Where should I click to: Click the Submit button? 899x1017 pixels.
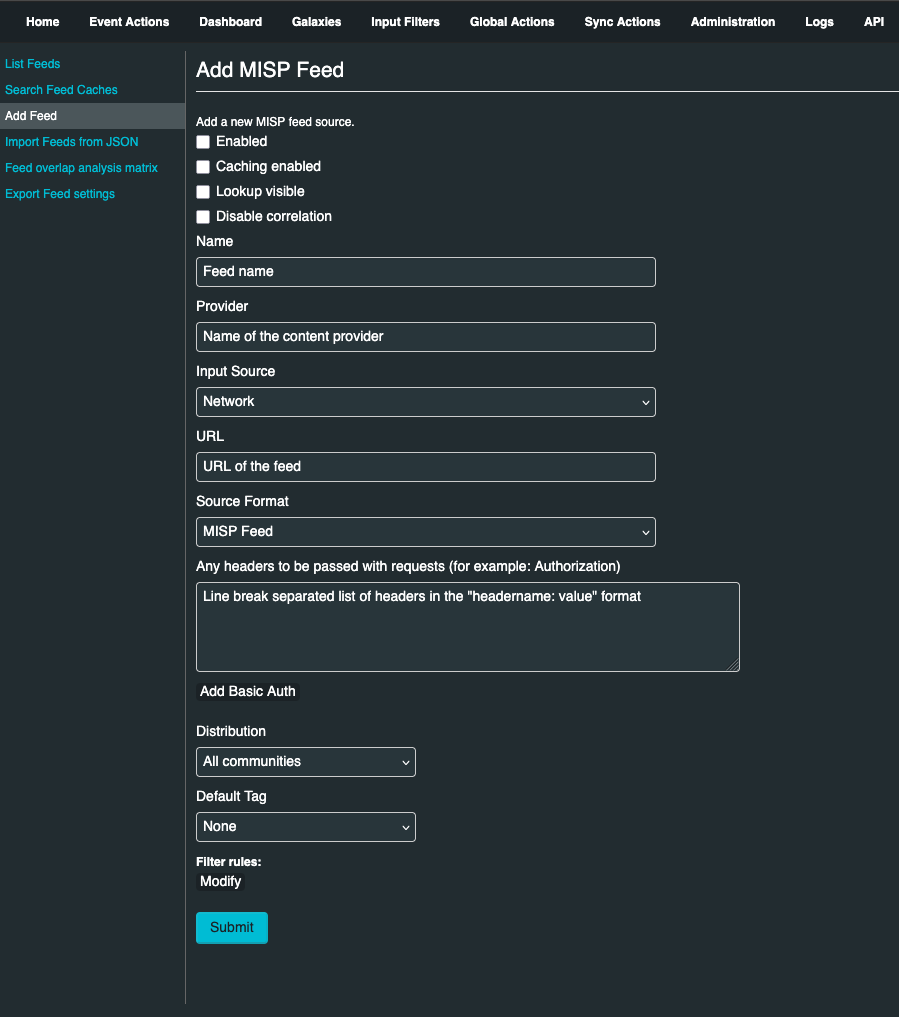click(x=232, y=927)
